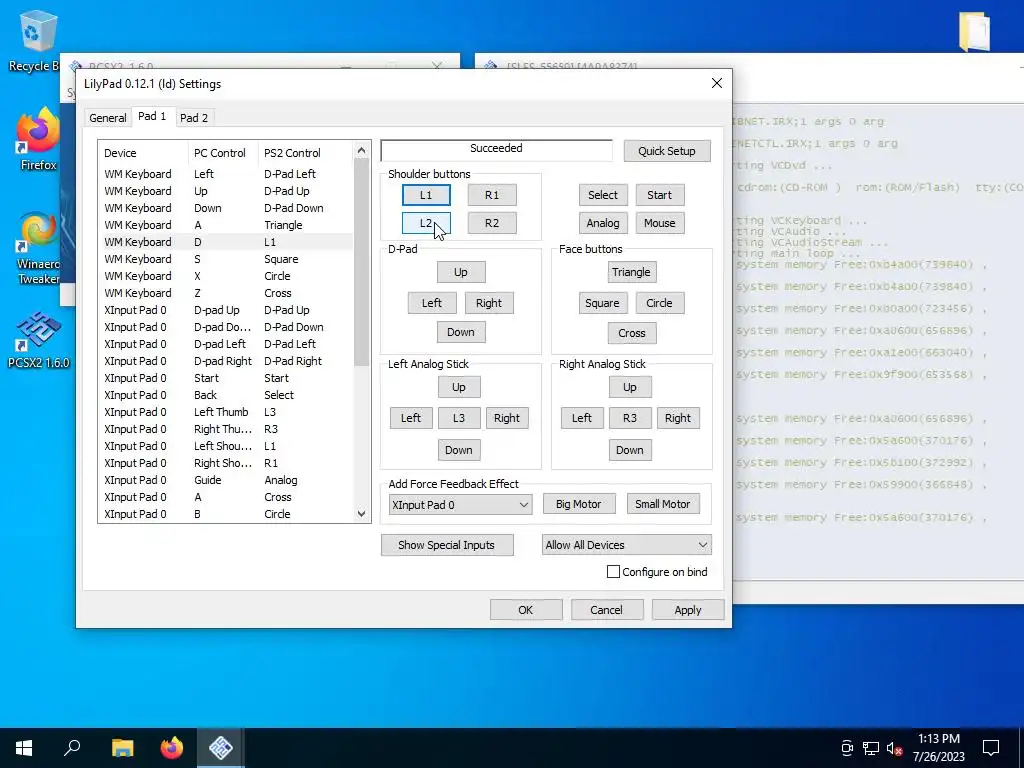Bind the L3 button
The height and width of the screenshot is (768, 1024).
pyautogui.click(x=459, y=417)
